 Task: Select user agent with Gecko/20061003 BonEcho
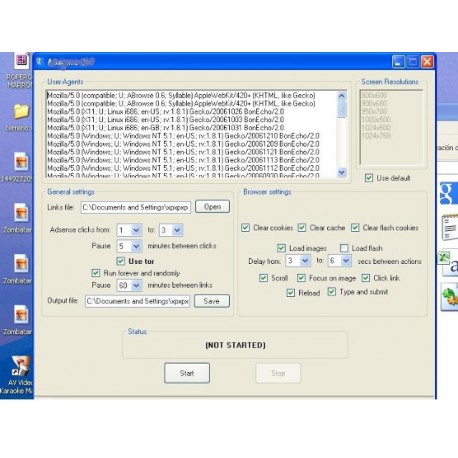[x=166, y=120]
